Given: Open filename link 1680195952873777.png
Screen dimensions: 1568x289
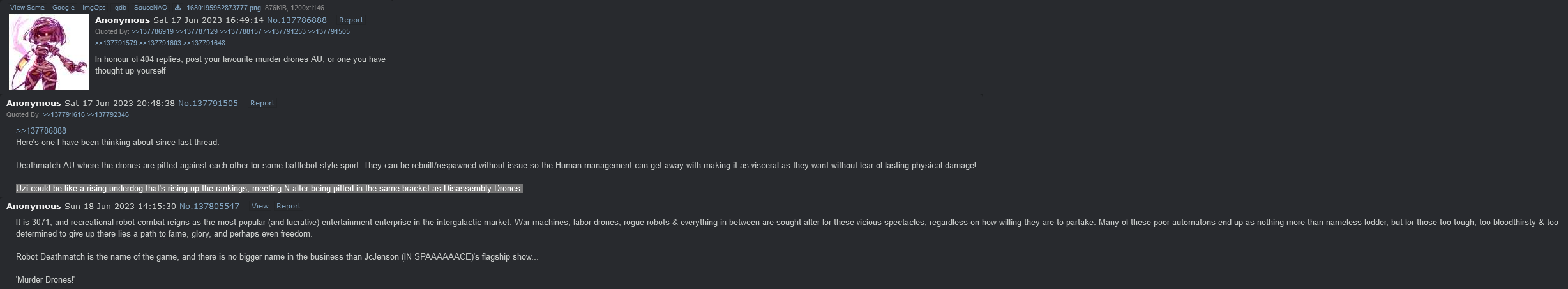Looking at the screenshot, I should click(223, 8).
